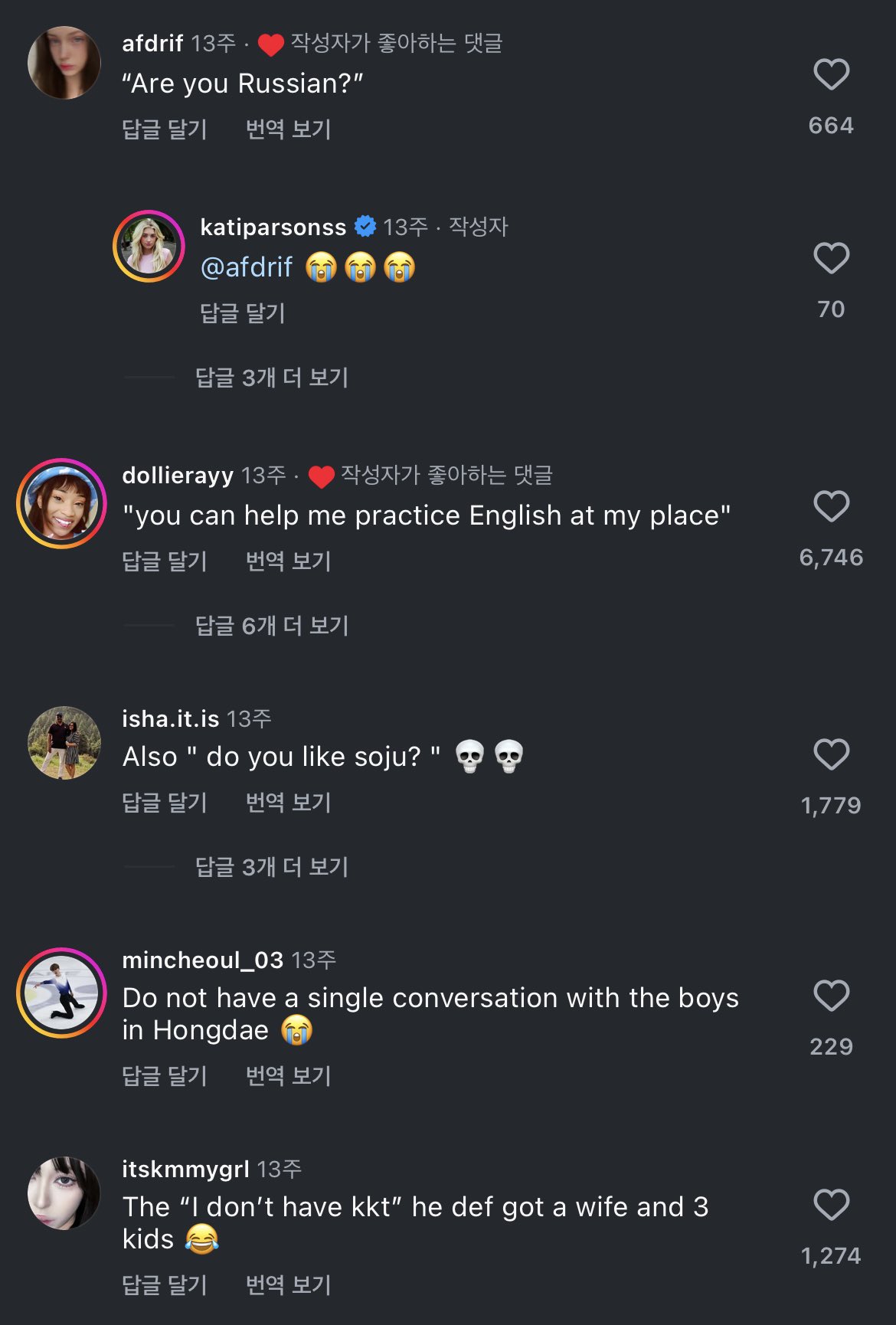896x1325 pixels.
Task: Open the katiparsonss username link
Action: (273, 227)
